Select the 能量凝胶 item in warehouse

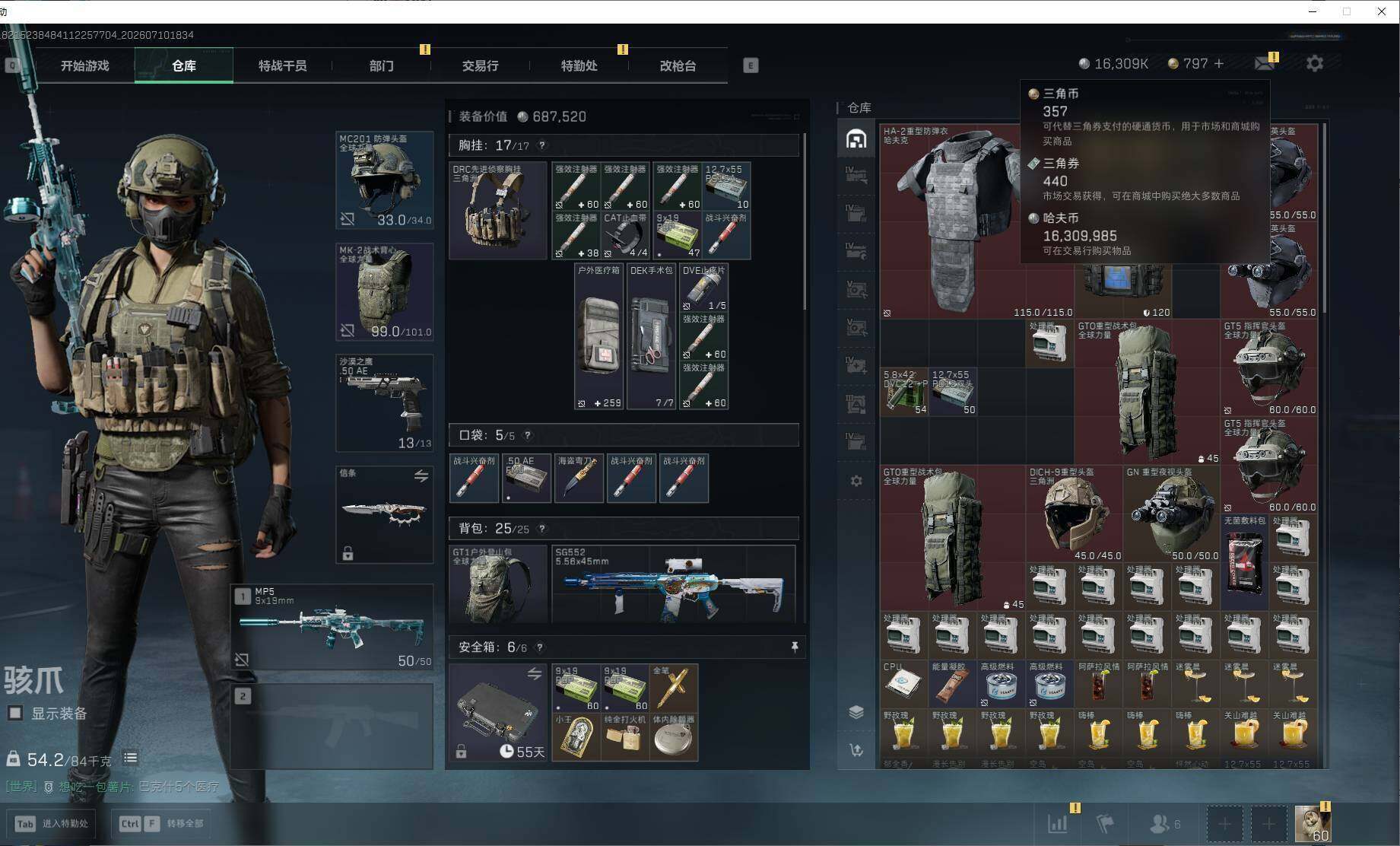953,684
